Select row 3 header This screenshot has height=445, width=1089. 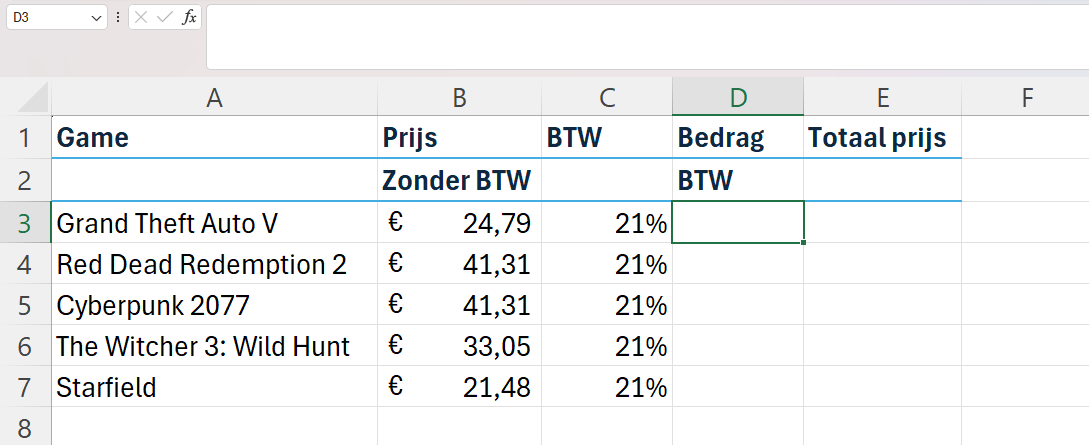(x=25, y=223)
